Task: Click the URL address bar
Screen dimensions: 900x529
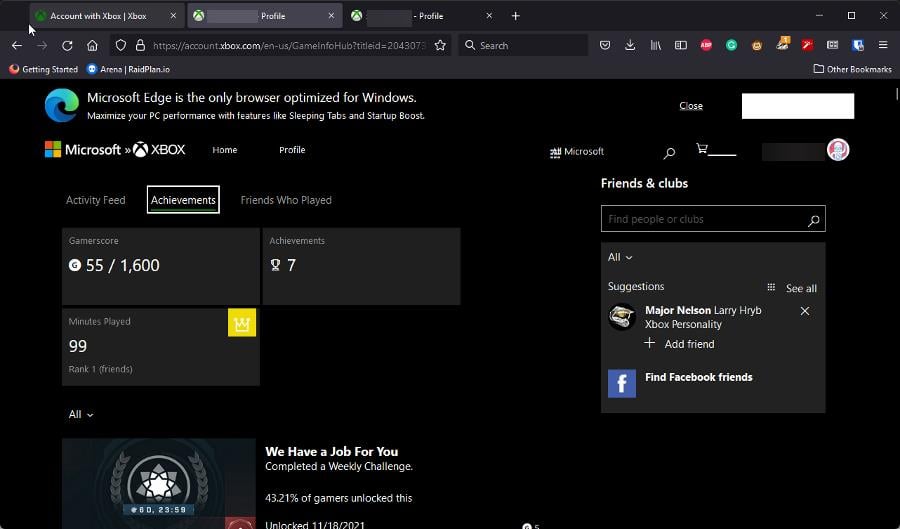Action: click(290, 45)
